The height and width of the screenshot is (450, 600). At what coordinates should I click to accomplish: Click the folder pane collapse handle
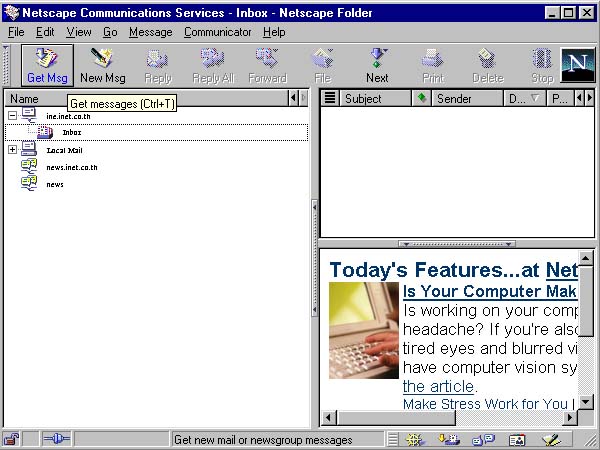pos(315,258)
